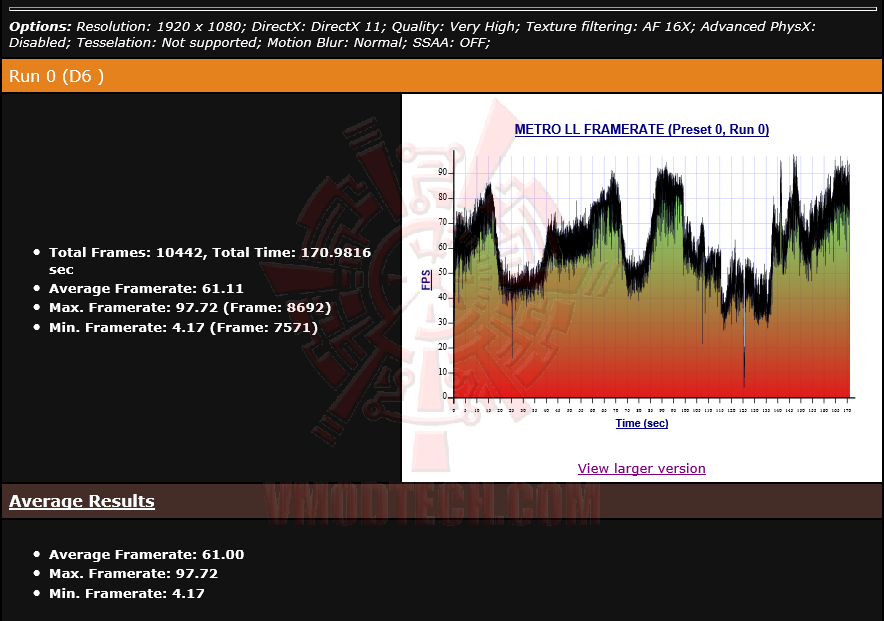Select Max. Framerate: 97.72 in average results

pyautogui.click(x=133, y=574)
